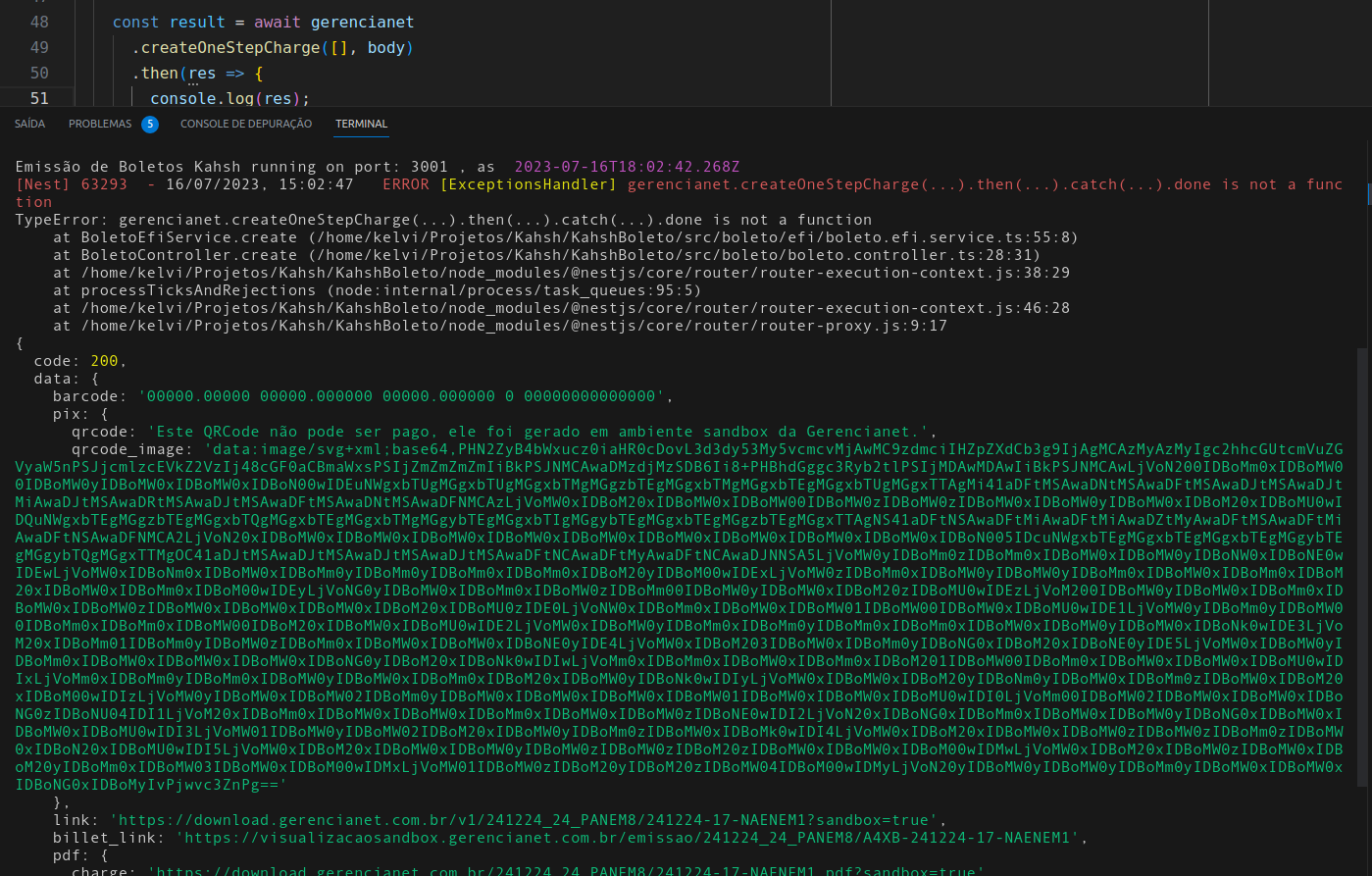Click line number 48 in editor gutter
Screen dimensions: 1372x876
[39, 22]
